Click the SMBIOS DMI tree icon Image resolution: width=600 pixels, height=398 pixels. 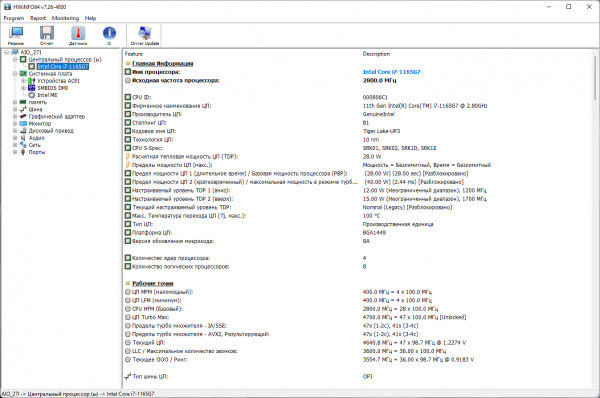tap(31, 88)
